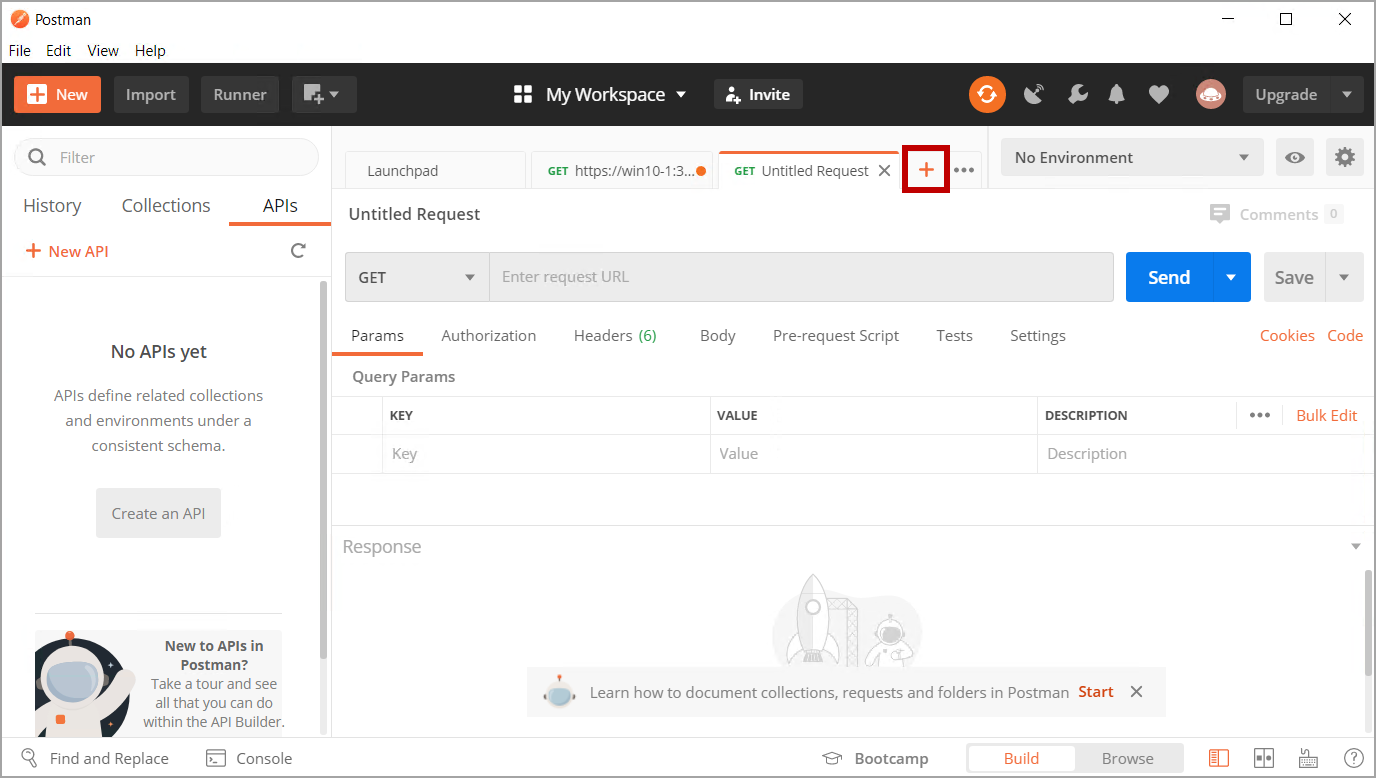Open the notifications bell
The image size is (1376, 778).
(x=1117, y=95)
